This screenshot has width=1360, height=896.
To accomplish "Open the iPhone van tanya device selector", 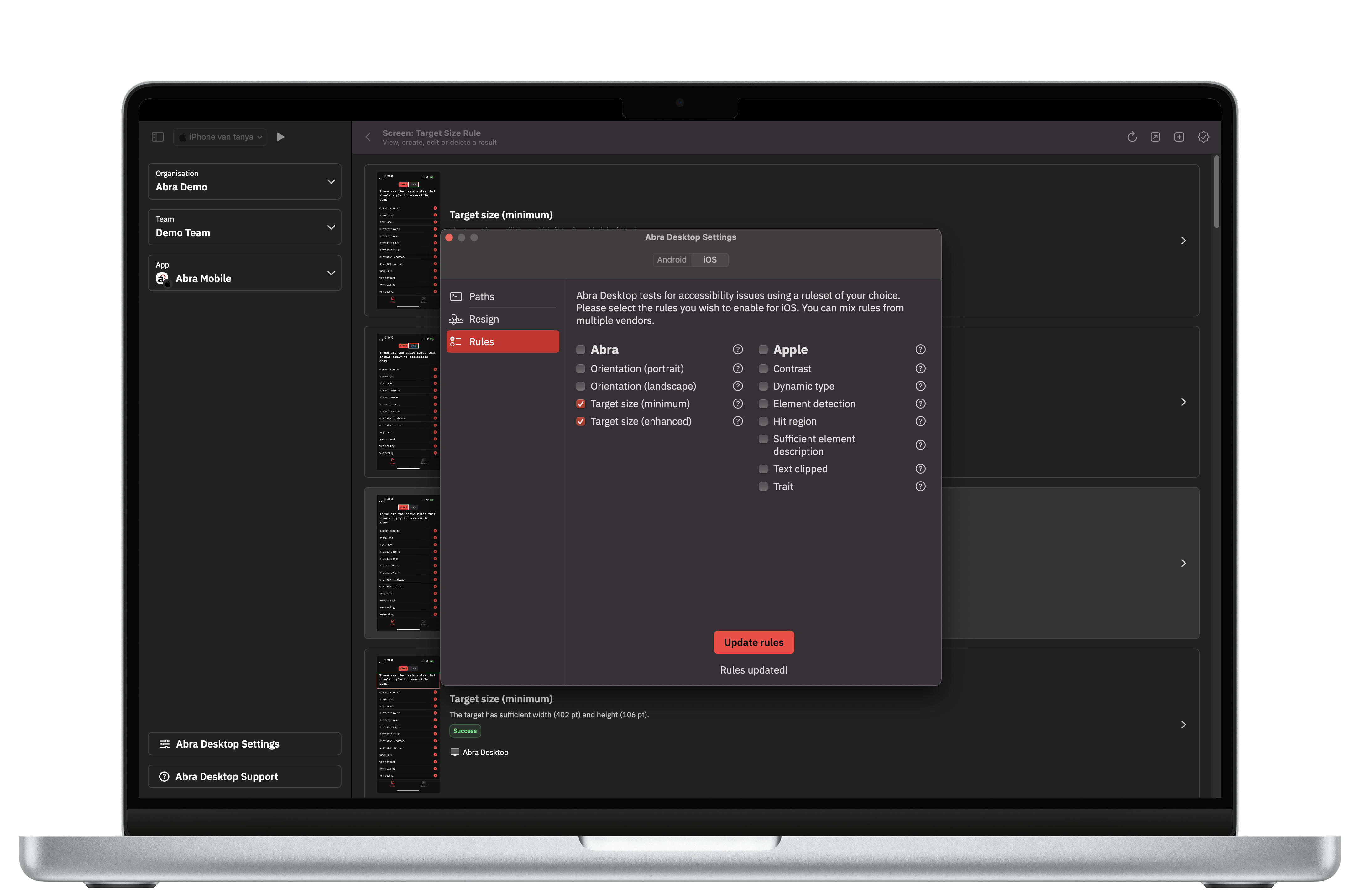I will coord(221,137).
